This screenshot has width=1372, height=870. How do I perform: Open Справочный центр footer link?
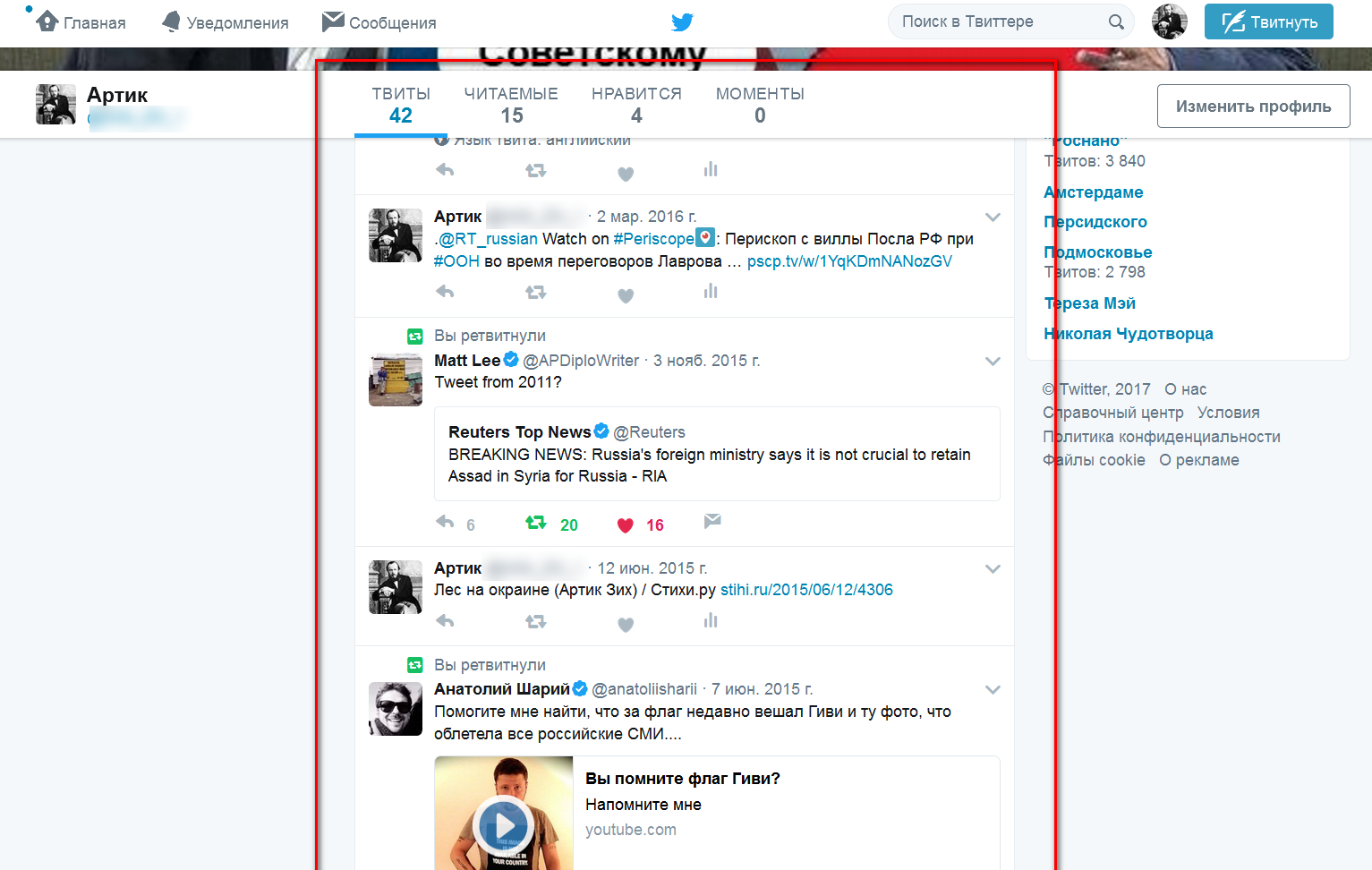click(x=1113, y=413)
